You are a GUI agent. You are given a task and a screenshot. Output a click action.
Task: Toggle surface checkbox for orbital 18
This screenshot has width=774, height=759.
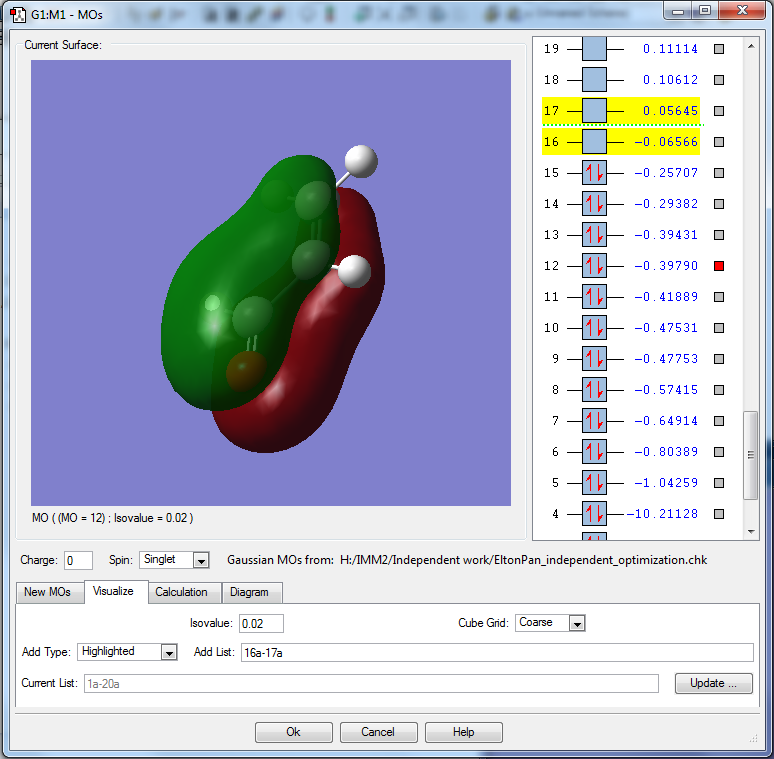click(719, 80)
